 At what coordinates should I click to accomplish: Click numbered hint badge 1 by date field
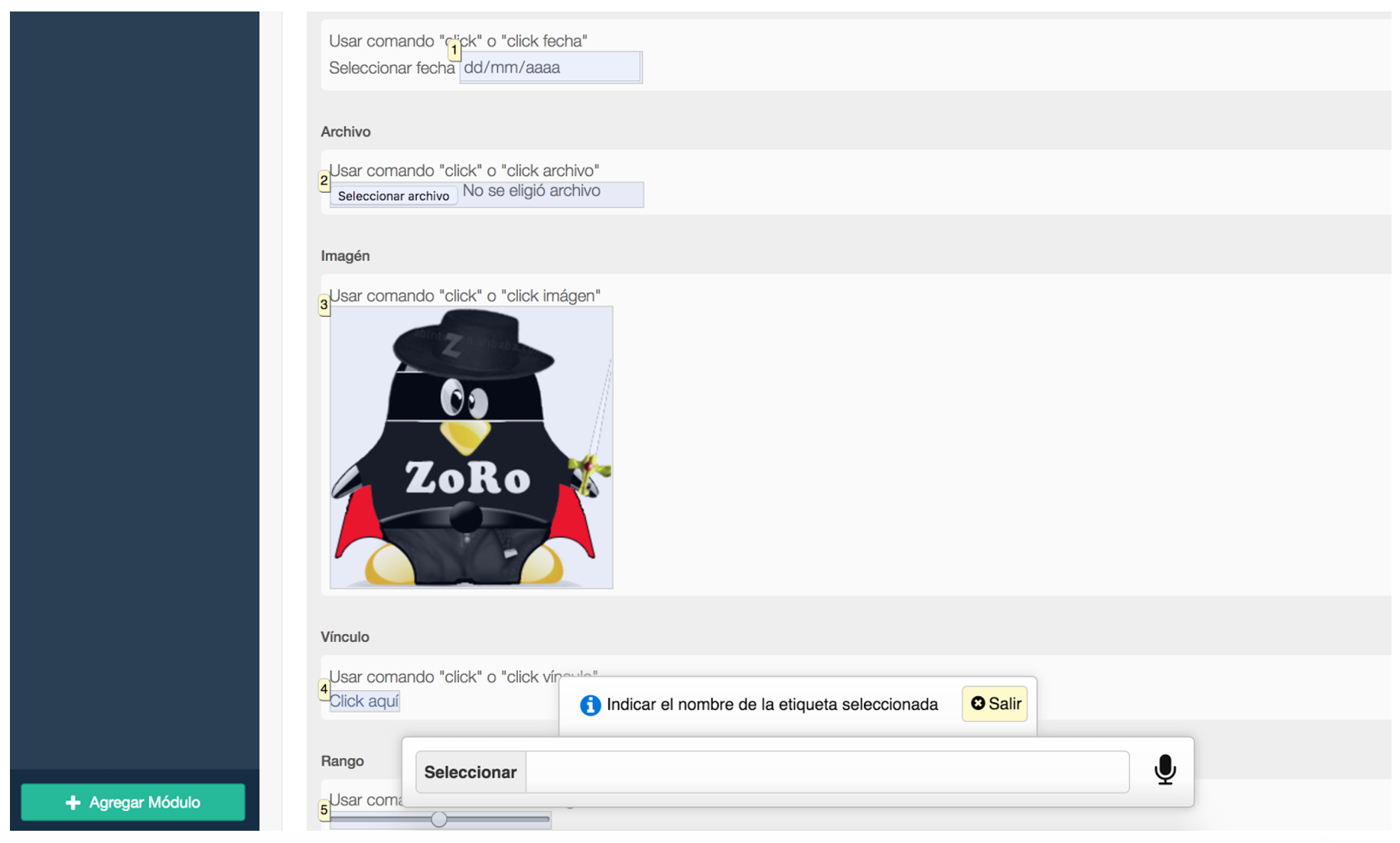(x=454, y=50)
